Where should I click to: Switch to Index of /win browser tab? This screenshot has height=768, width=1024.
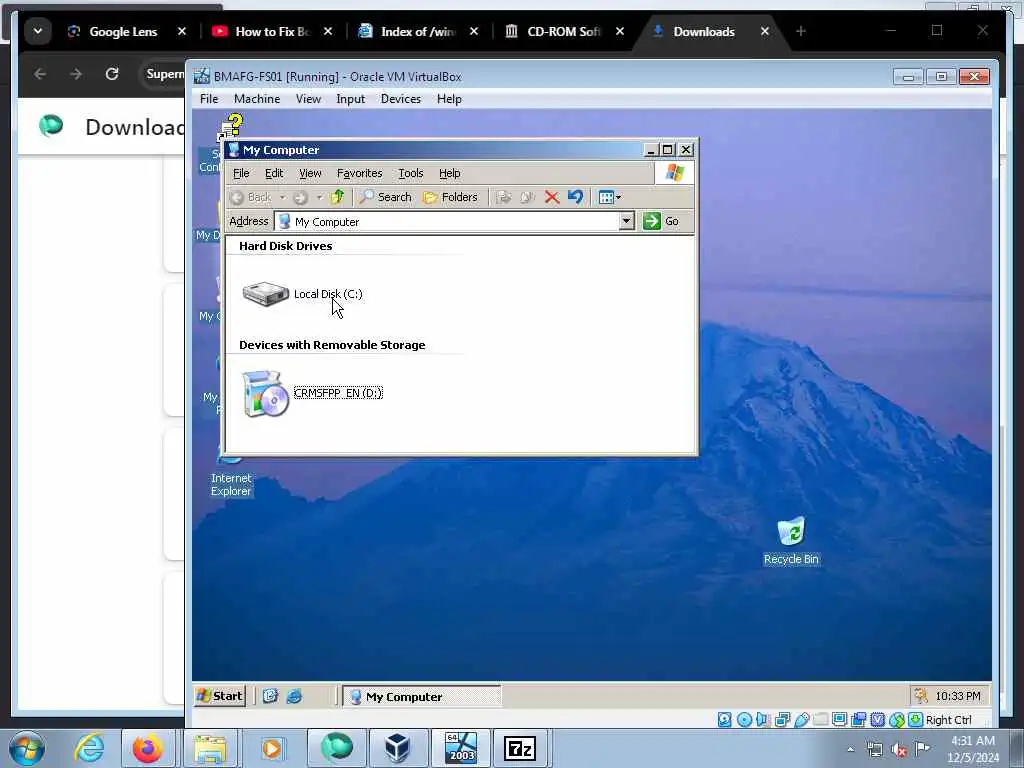click(x=418, y=31)
